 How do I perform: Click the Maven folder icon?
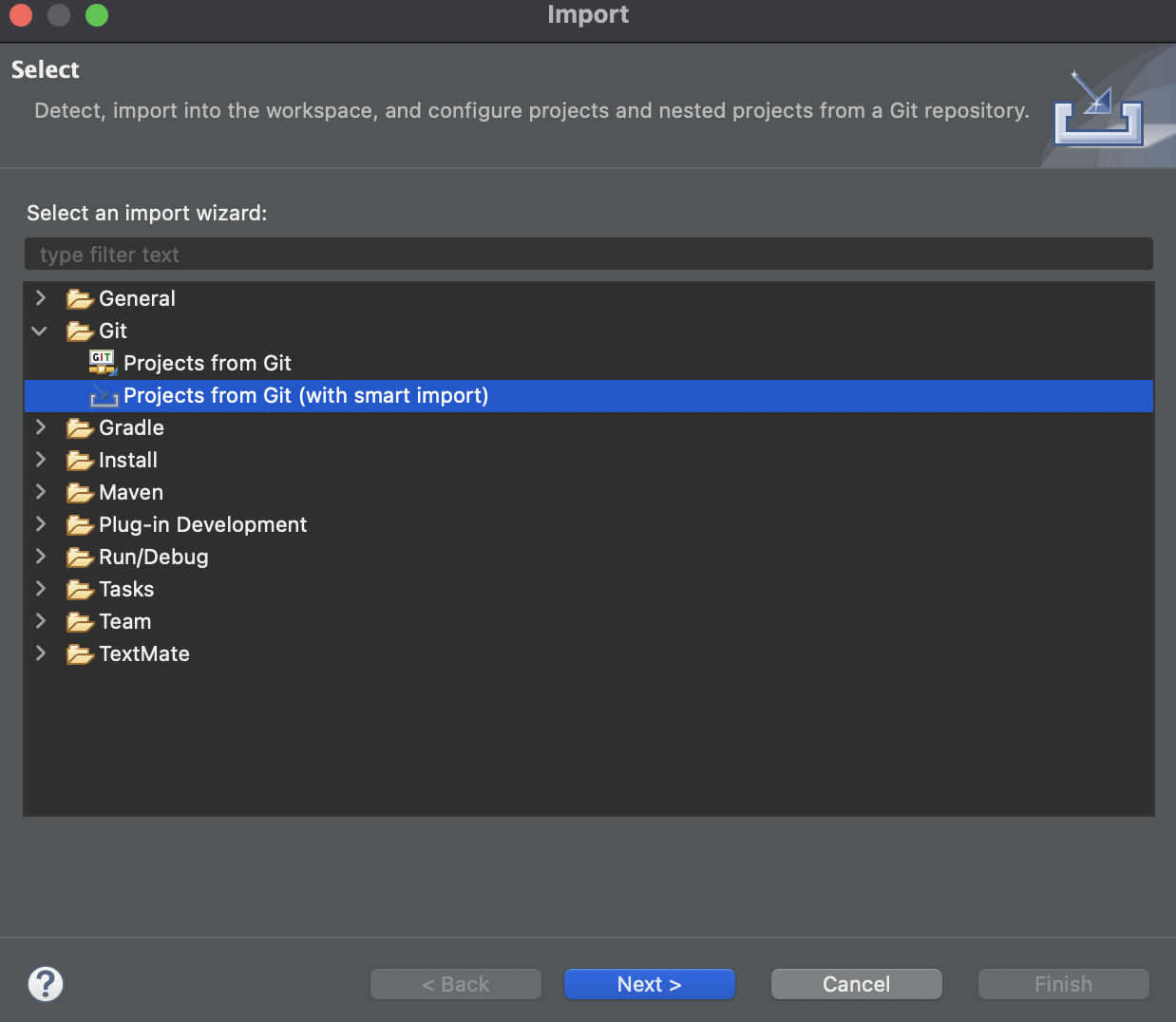coord(80,493)
